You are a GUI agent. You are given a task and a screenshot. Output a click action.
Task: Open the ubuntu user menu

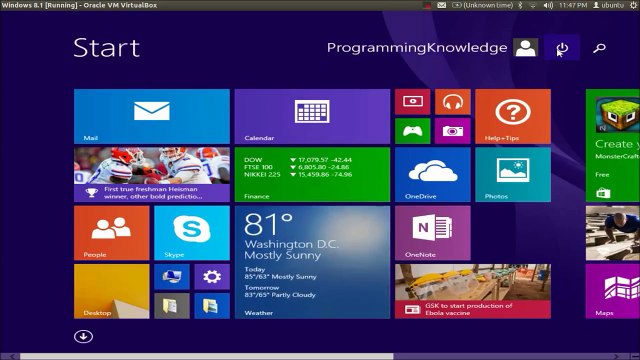(x=608, y=5)
